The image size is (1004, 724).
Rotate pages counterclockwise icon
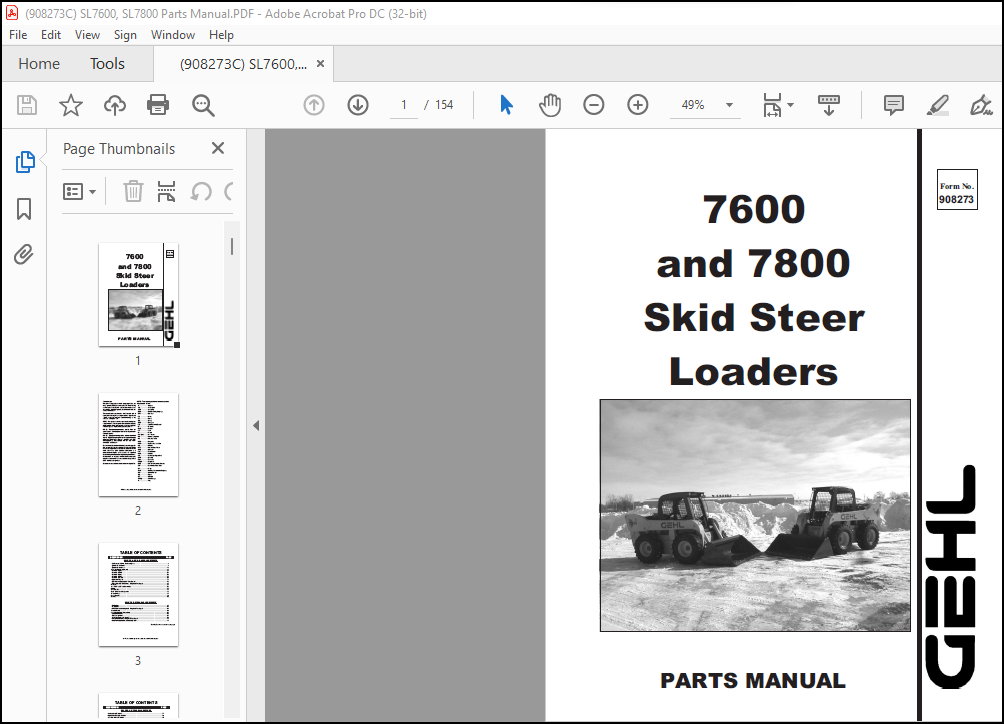tap(200, 191)
